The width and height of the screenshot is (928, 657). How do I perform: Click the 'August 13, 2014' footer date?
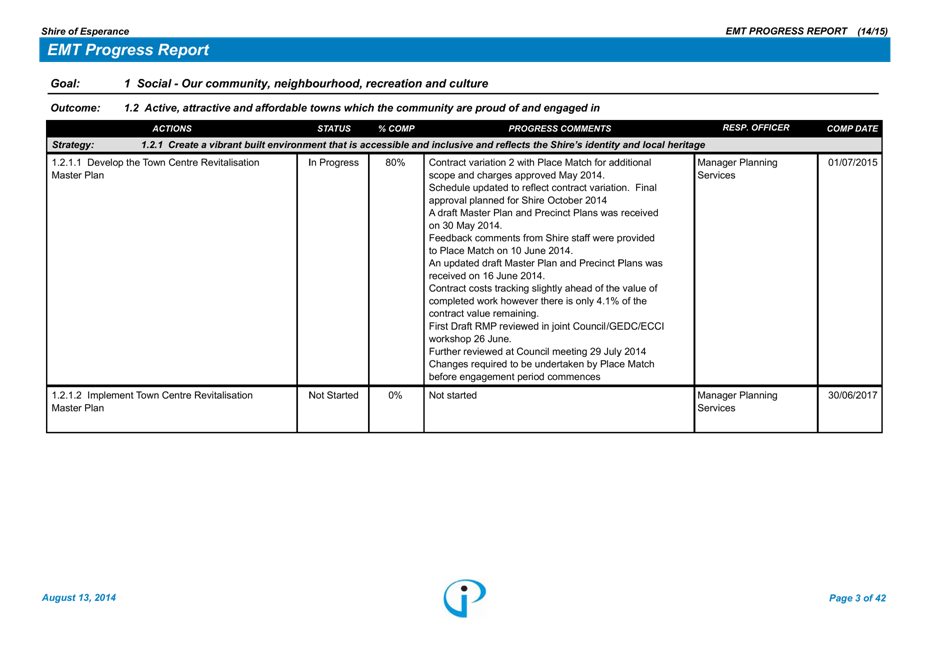tap(79, 598)
